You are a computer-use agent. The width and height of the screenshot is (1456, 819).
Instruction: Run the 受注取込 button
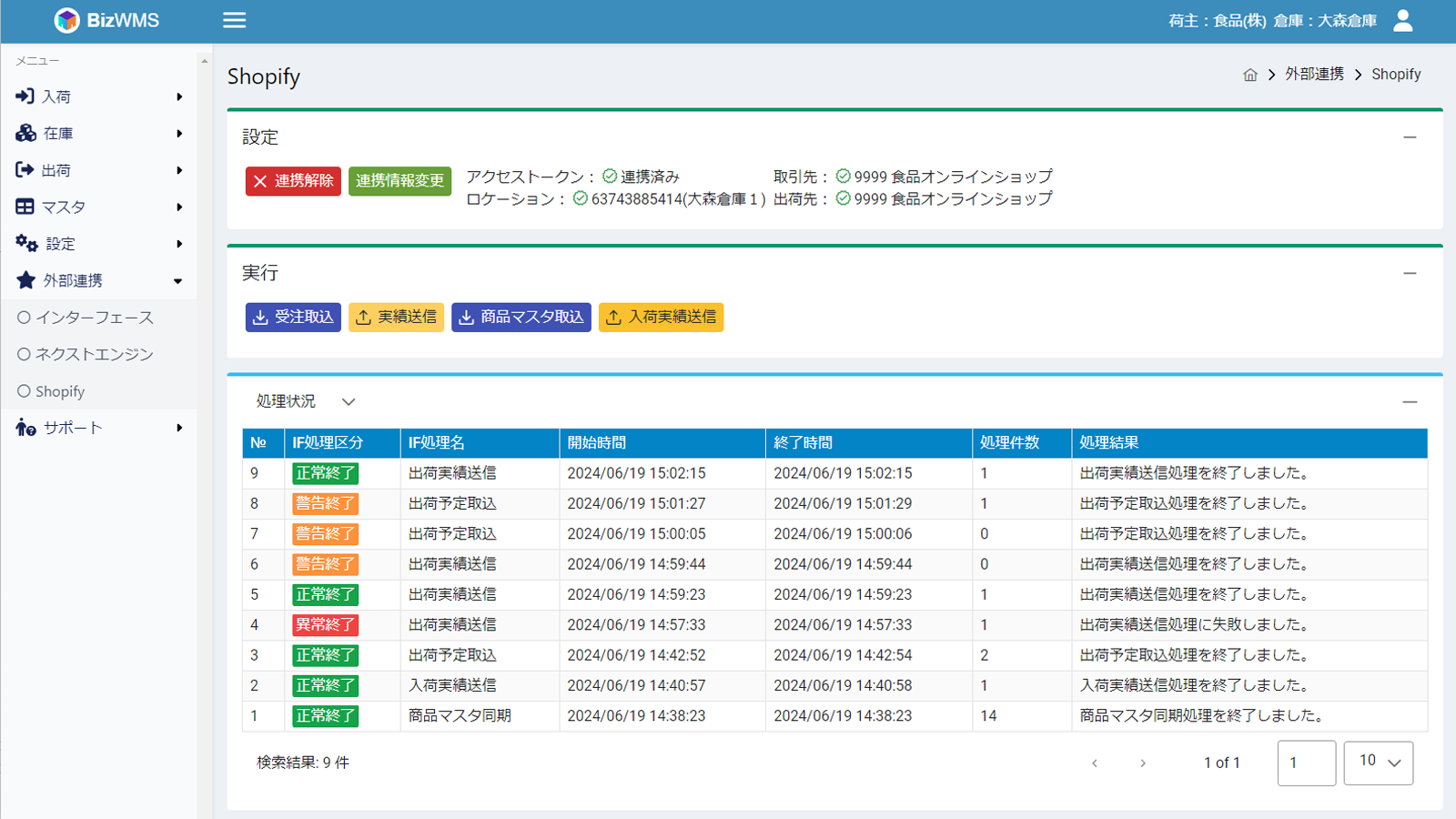[293, 317]
